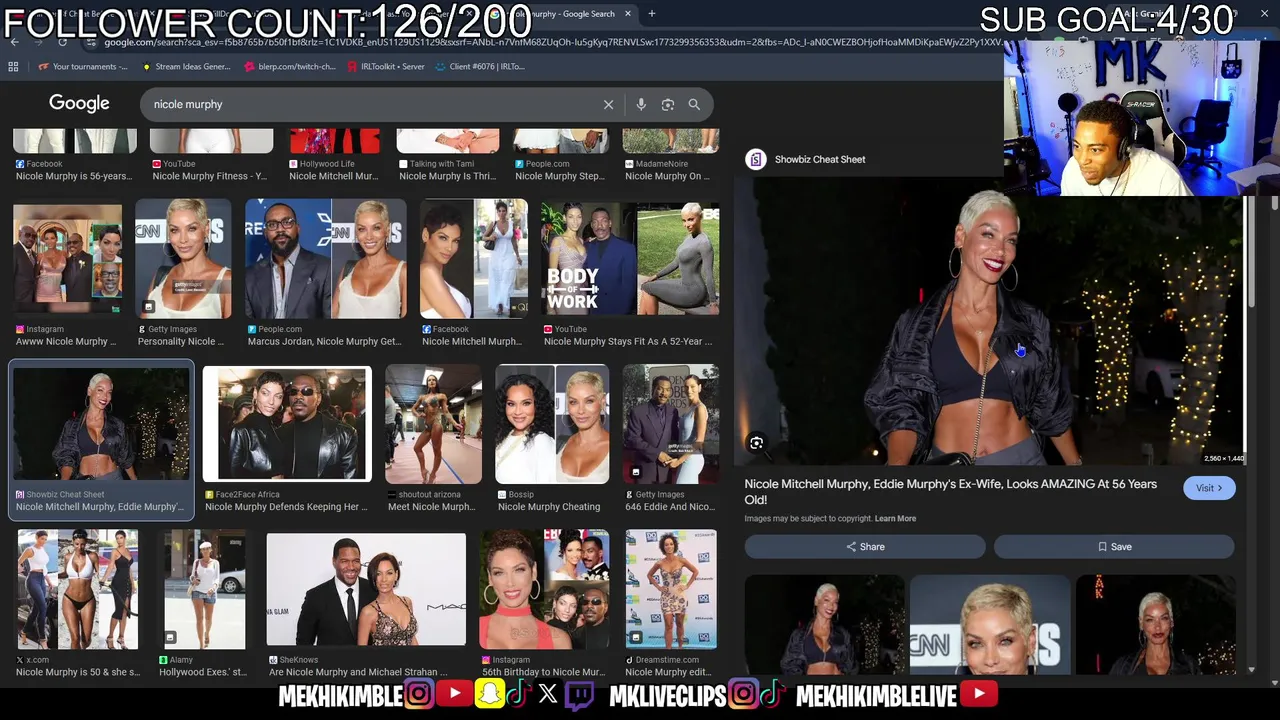Open 'IRLToolkit • Server' bookmark
The width and height of the screenshot is (1280, 720).
[386, 67]
